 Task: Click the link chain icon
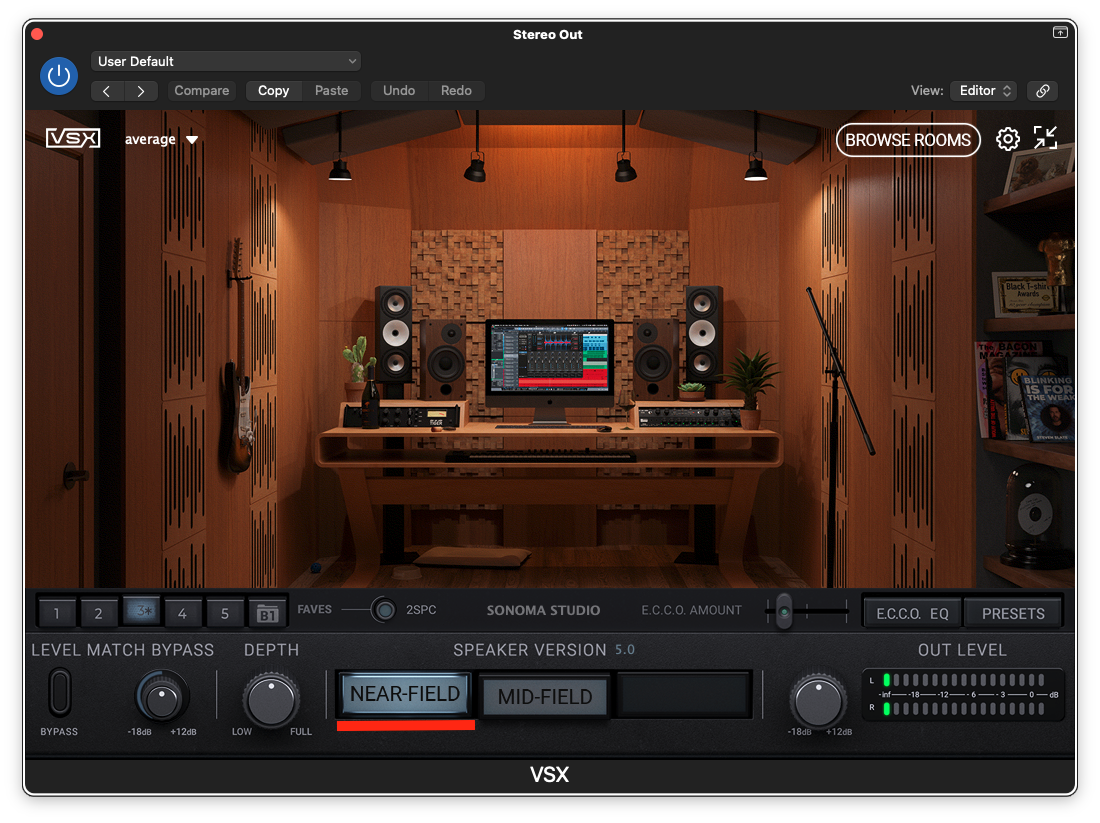1042,91
